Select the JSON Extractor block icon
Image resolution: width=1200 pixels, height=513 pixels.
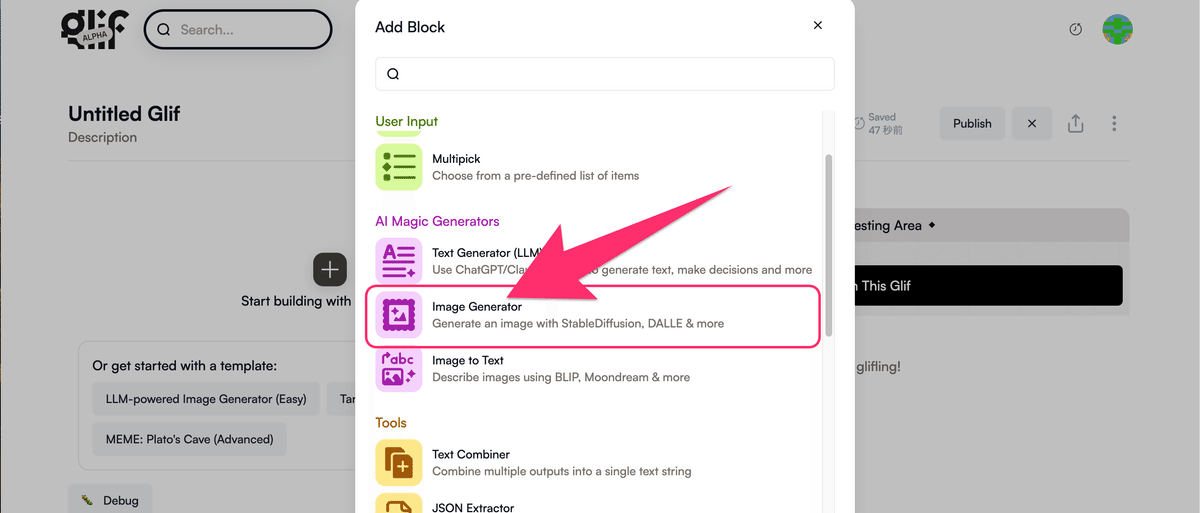click(x=399, y=503)
